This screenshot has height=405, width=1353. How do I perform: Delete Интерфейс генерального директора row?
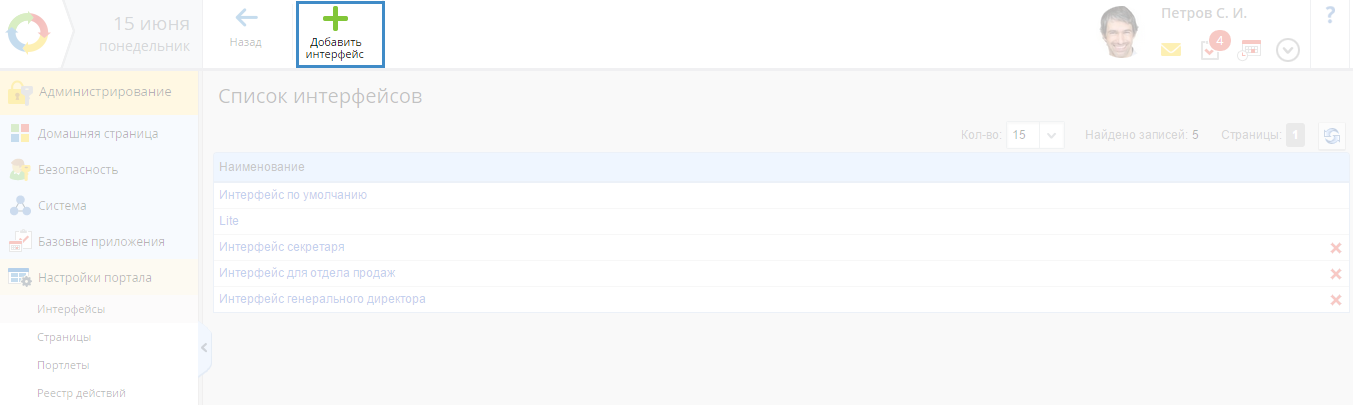(x=1335, y=300)
